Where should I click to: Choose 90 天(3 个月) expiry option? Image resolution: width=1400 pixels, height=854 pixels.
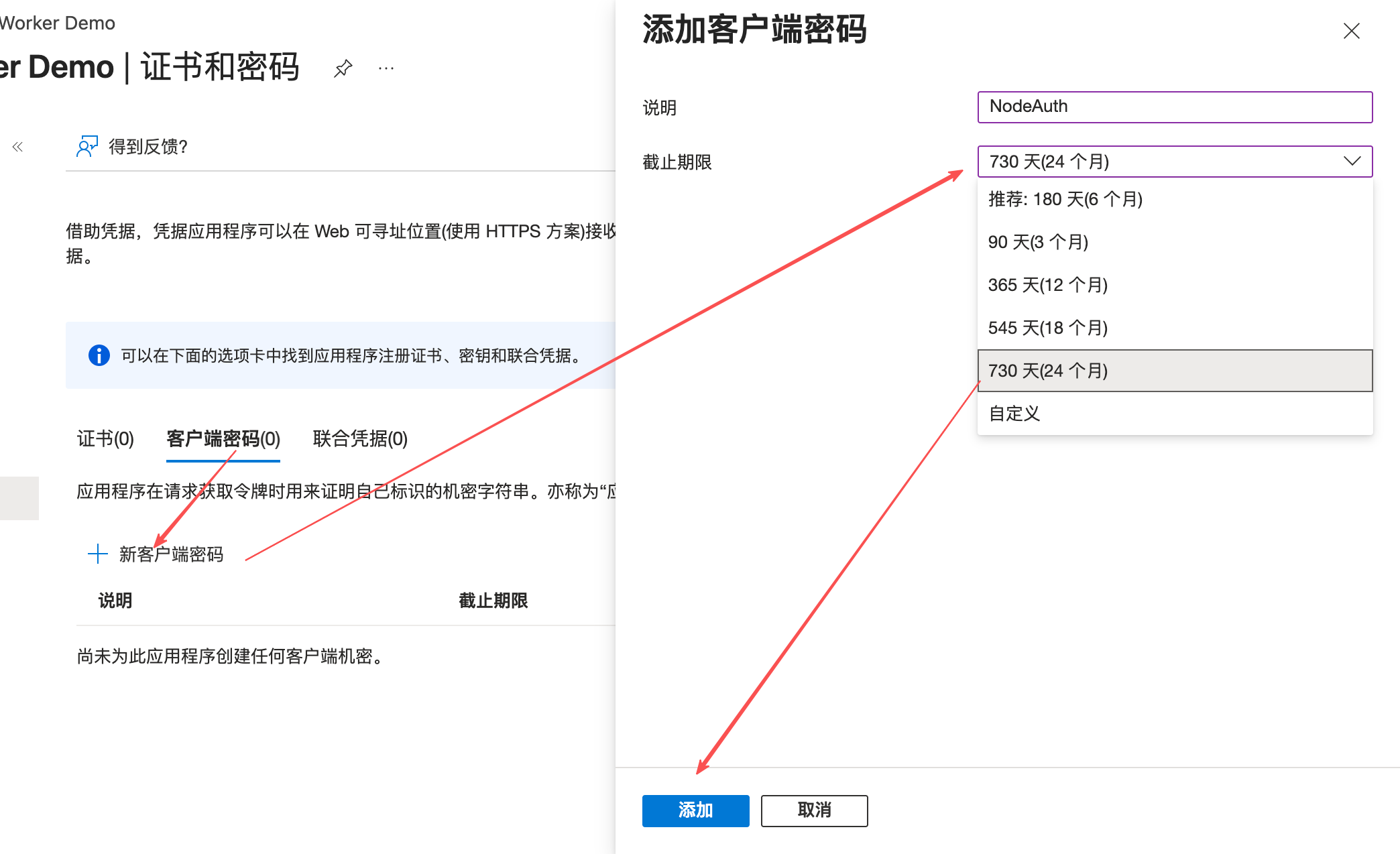pyautogui.click(x=1038, y=242)
